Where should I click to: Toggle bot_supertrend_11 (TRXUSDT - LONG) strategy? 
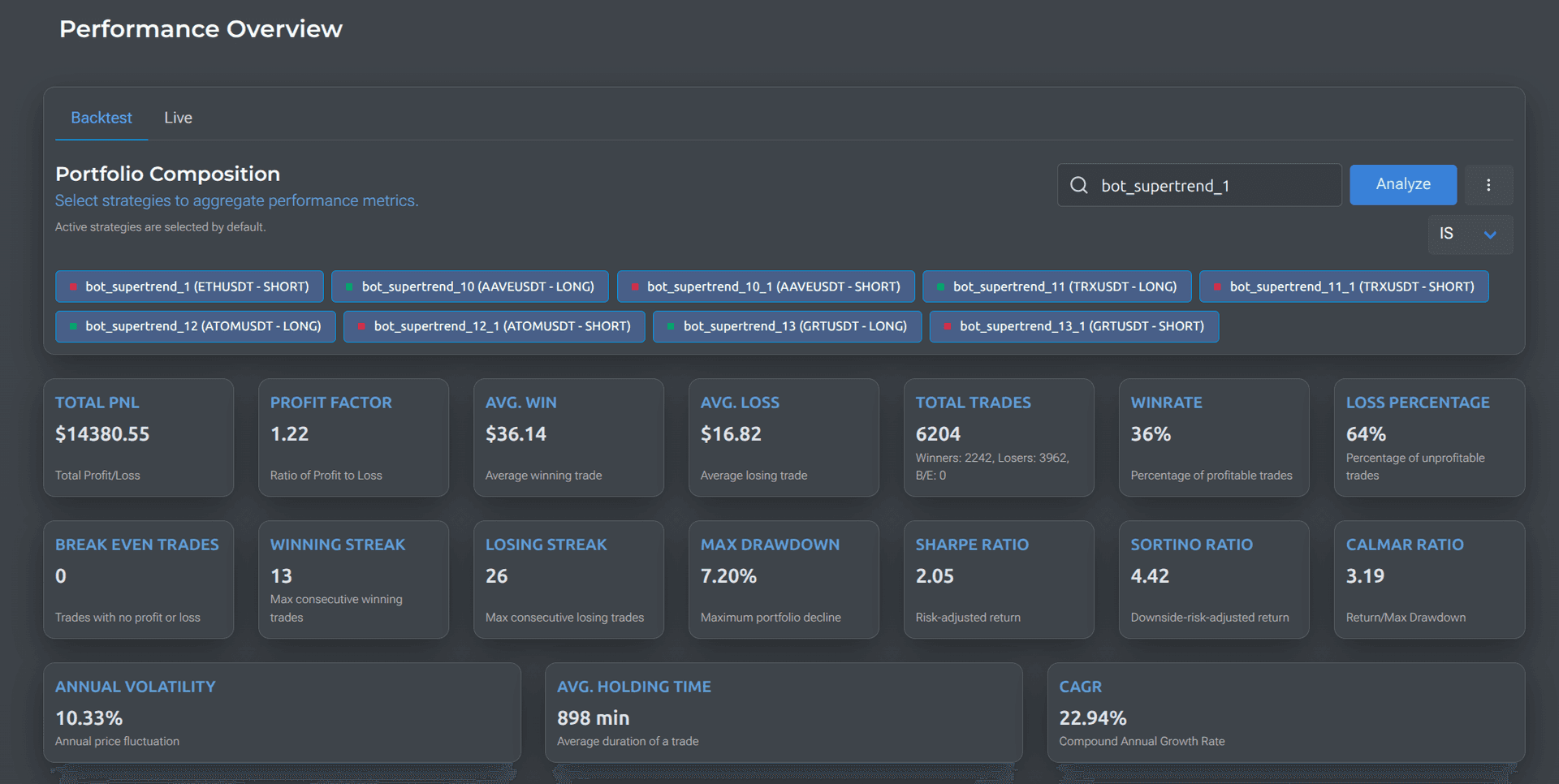pyautogui.click(x=1056, y=286)
